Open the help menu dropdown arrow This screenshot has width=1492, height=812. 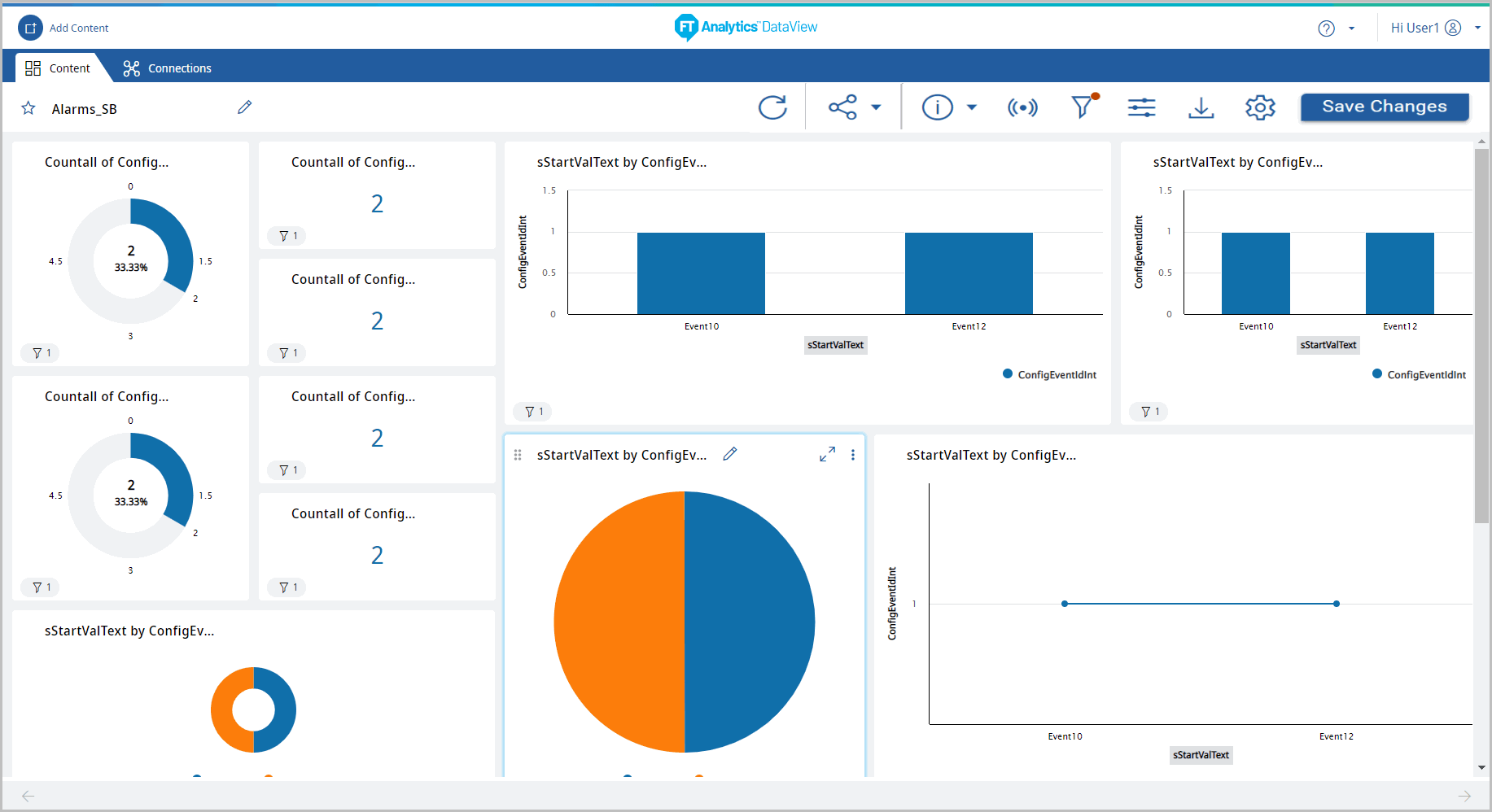(1351, 28)
